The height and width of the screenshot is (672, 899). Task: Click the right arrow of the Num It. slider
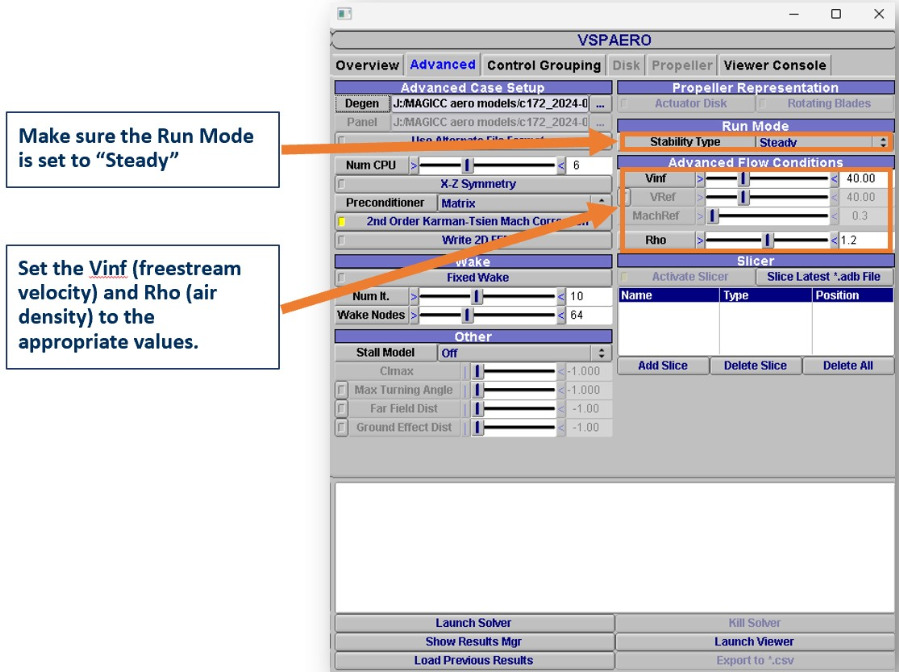click(x=561, y=297)
